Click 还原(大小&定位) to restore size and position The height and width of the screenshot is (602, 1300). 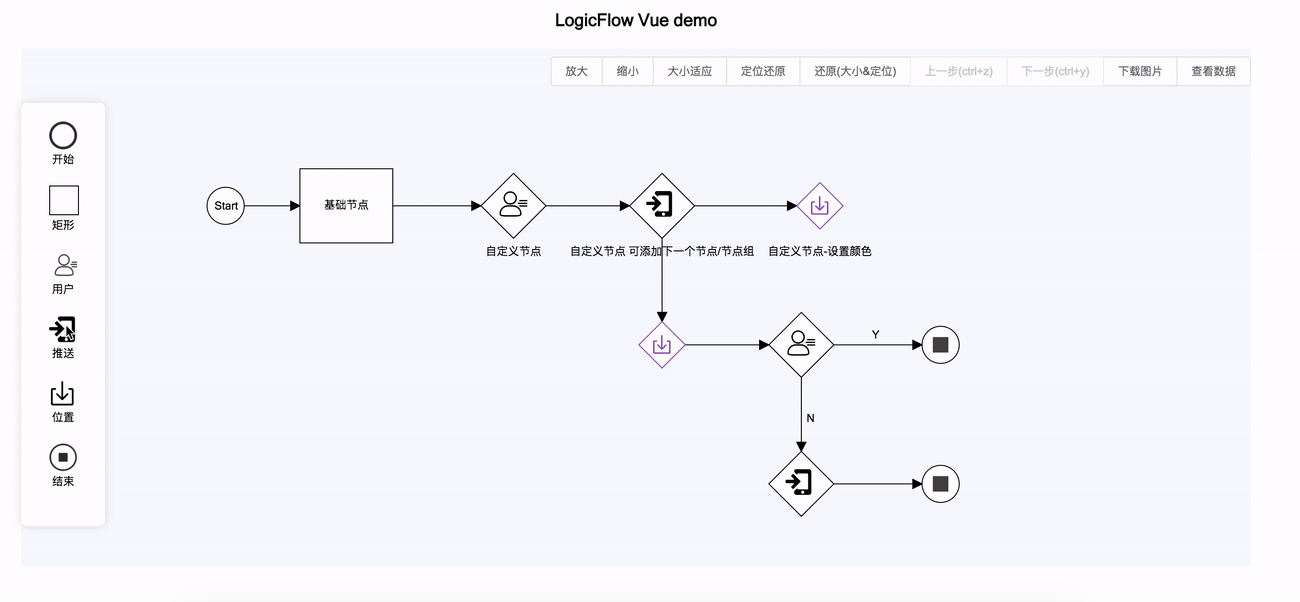(854, 71)
